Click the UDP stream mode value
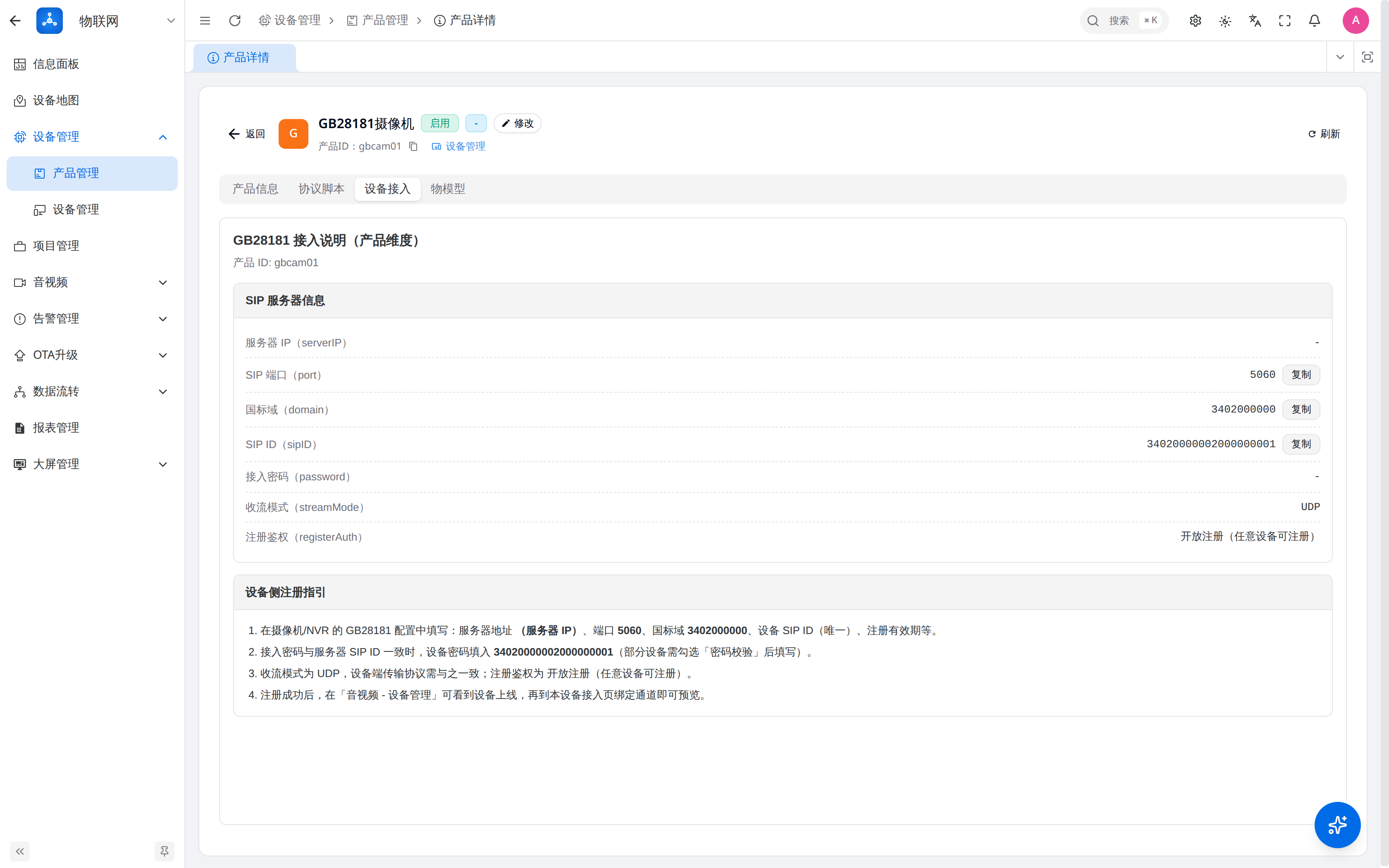Image resolution: width=1389 pixels, height=868 pixels. [1310, 507]
